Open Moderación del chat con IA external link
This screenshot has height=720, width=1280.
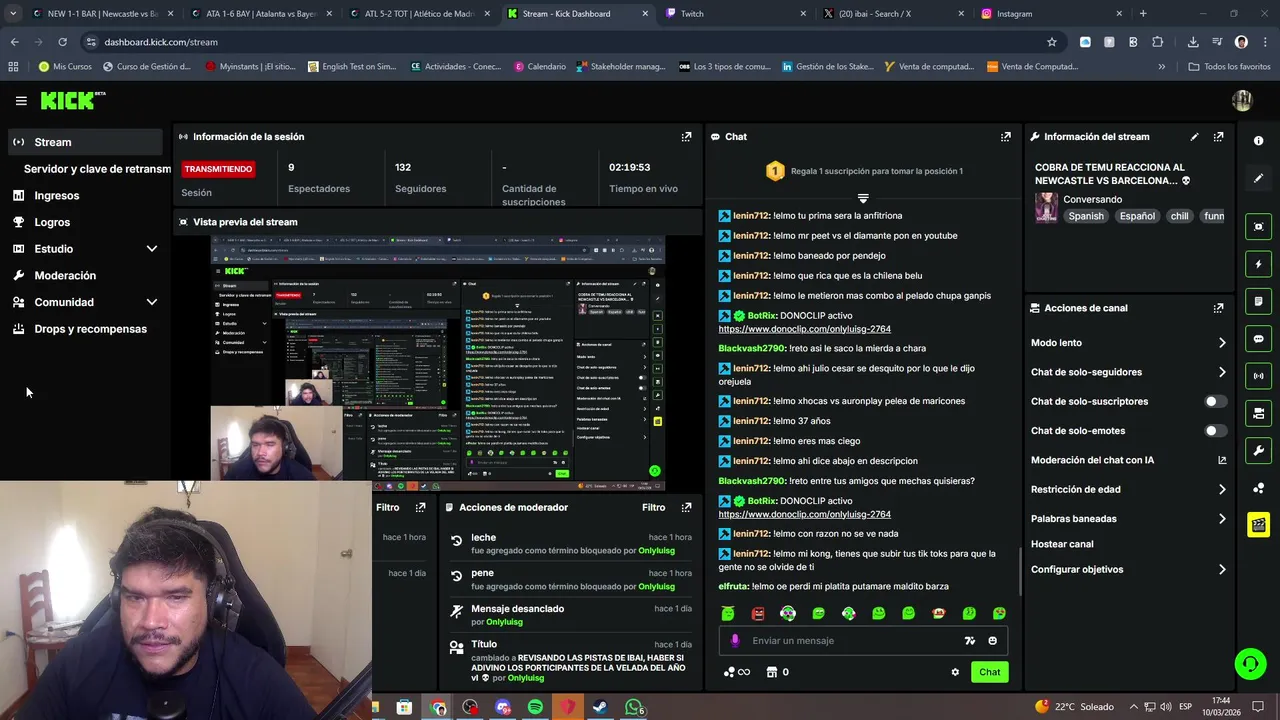click(1222, 460)
